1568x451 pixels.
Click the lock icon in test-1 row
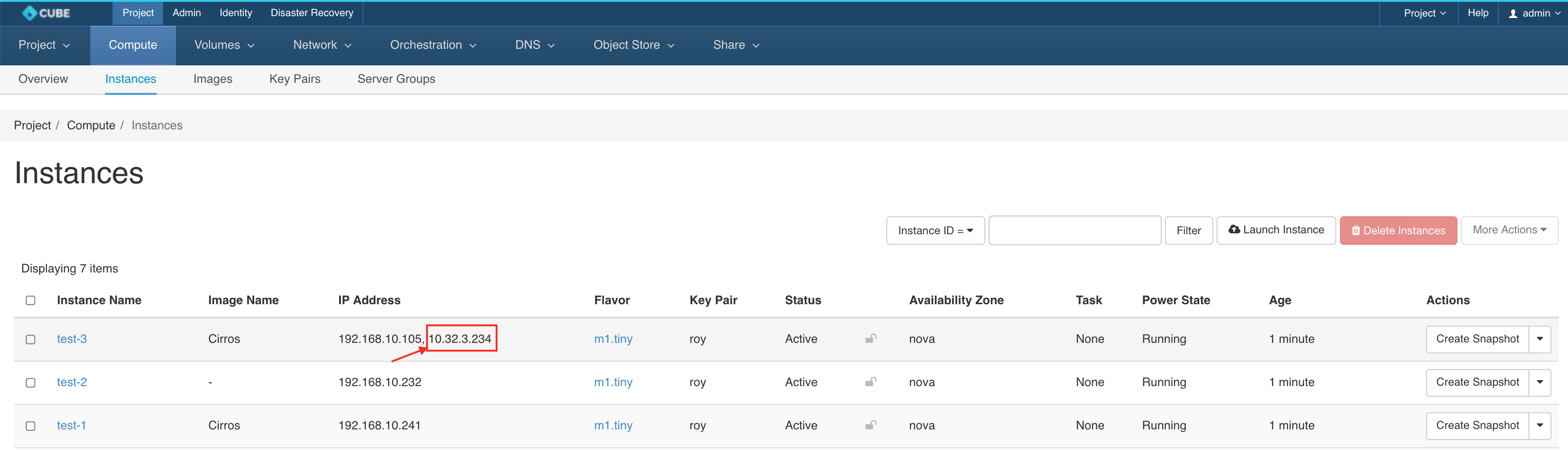(x=871, y=425)
